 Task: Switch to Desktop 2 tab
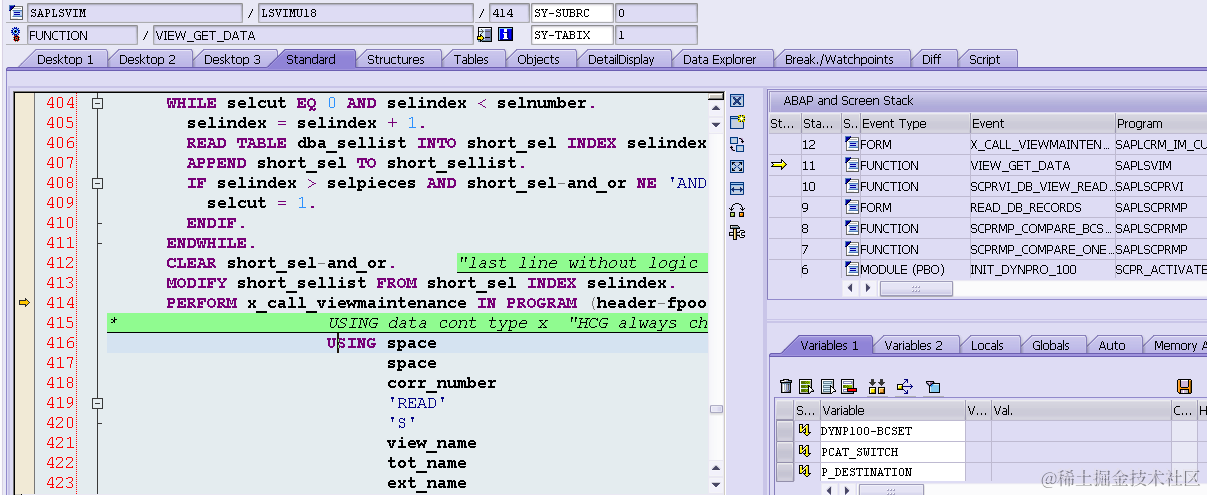147,59
